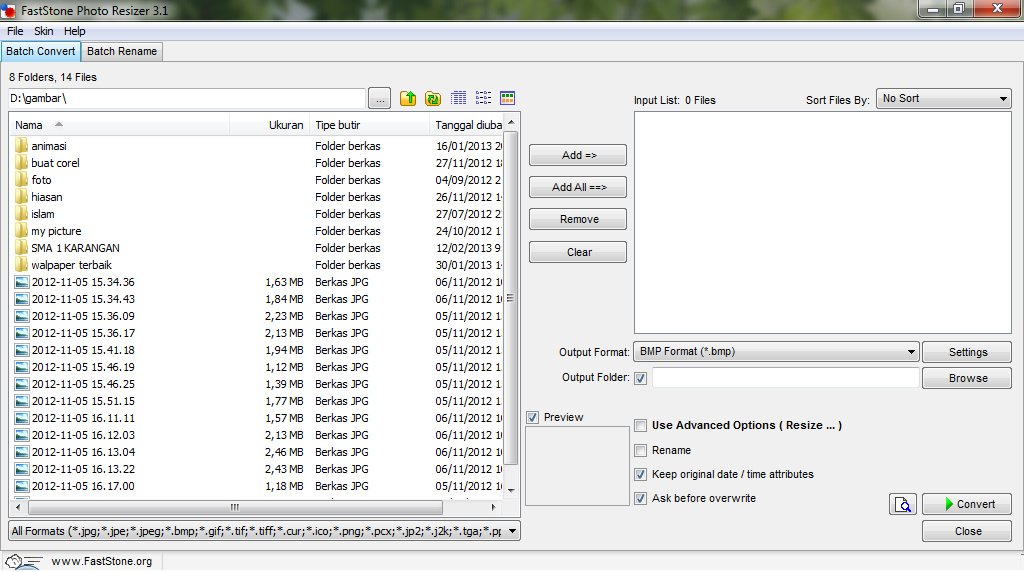Screen dimensions: 1026x572
Task: Go up one folder level icon
Action: coord(408,98)
